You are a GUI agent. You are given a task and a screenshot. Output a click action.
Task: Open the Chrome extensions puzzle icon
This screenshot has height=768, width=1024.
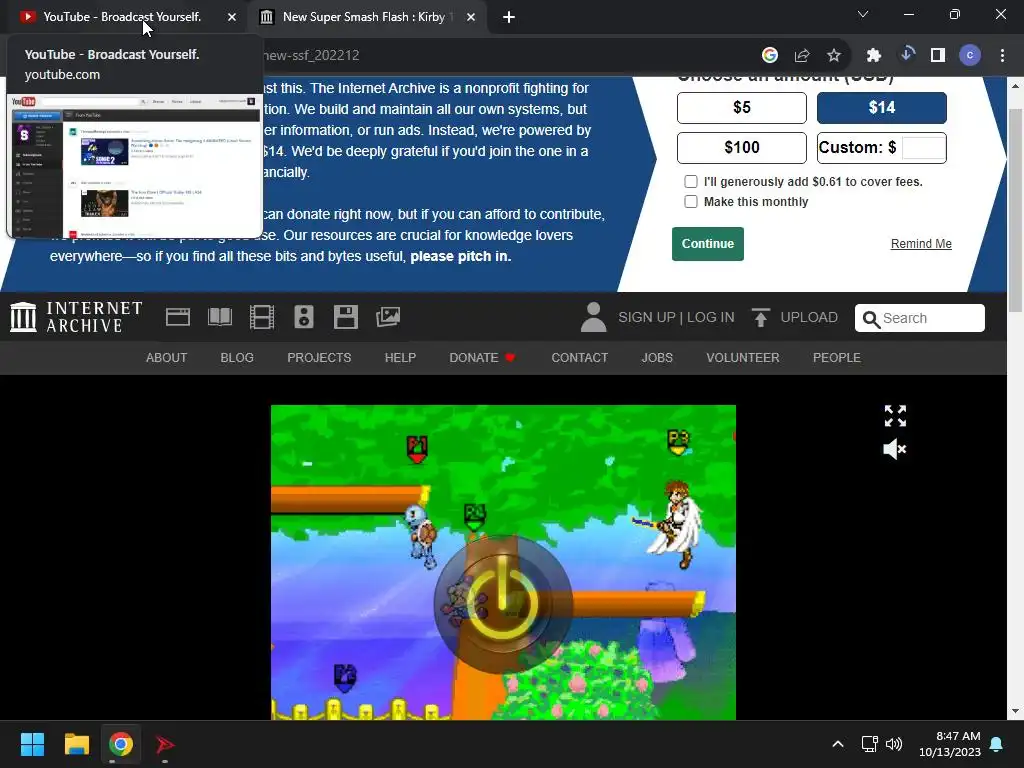(874, 56)
